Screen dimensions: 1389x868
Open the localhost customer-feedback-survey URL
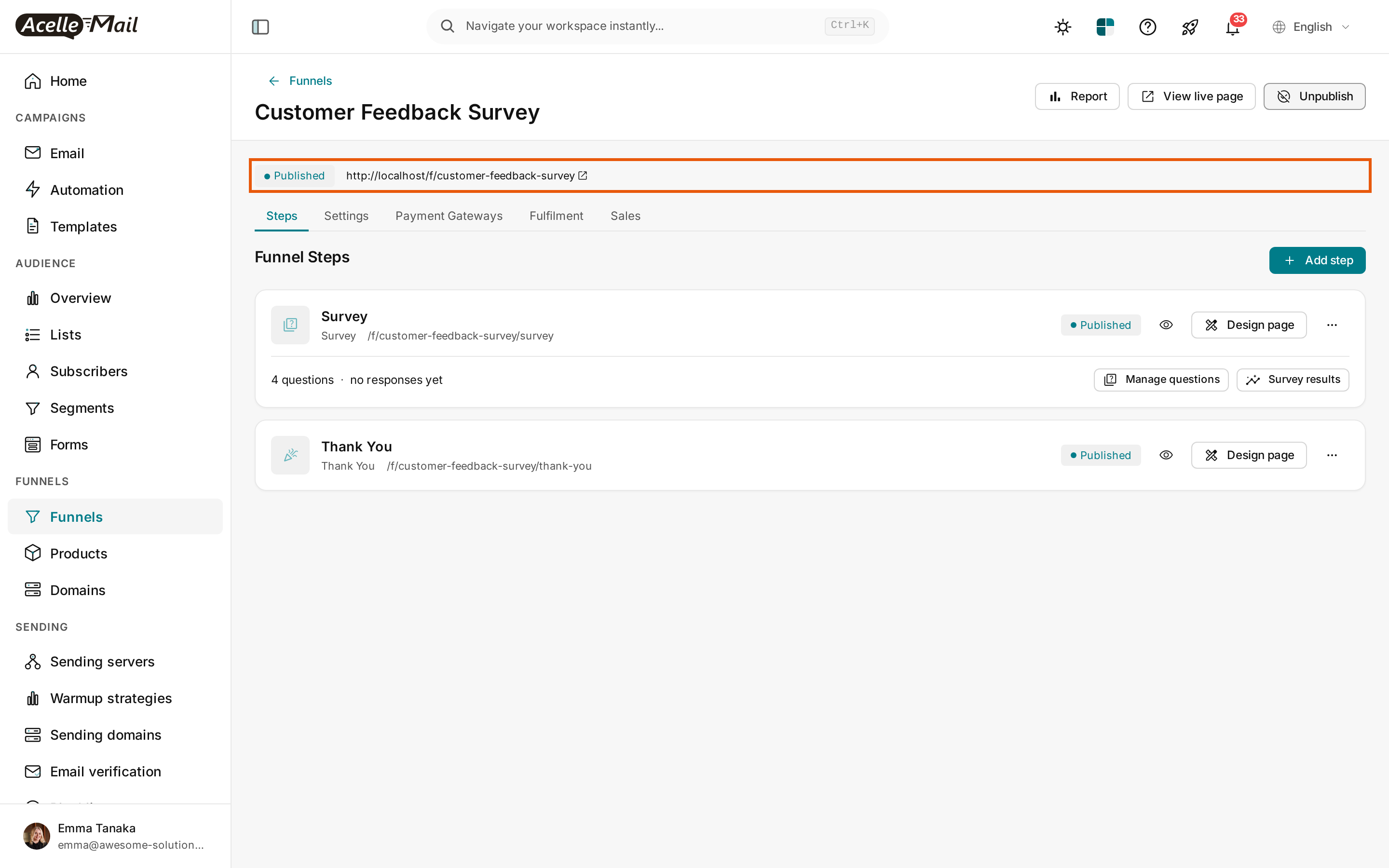(x=466, y=176)
